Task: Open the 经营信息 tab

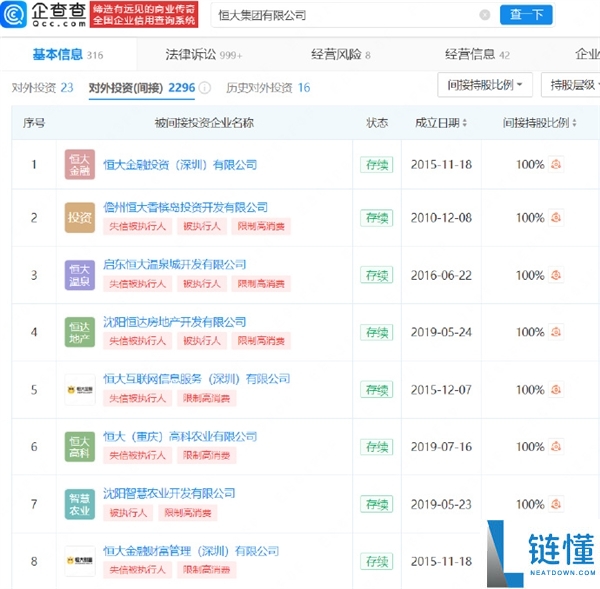Action: [477, 55]
